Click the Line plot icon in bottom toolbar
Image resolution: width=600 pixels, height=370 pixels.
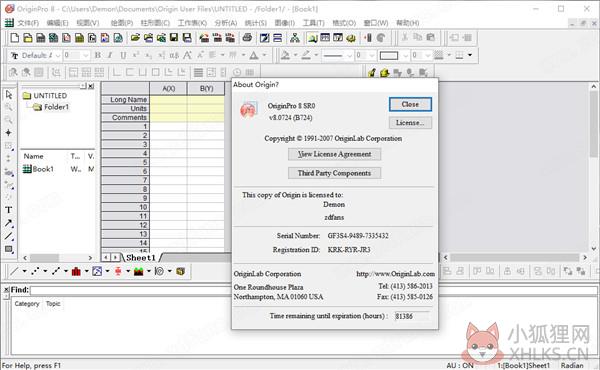pos(14,271)
